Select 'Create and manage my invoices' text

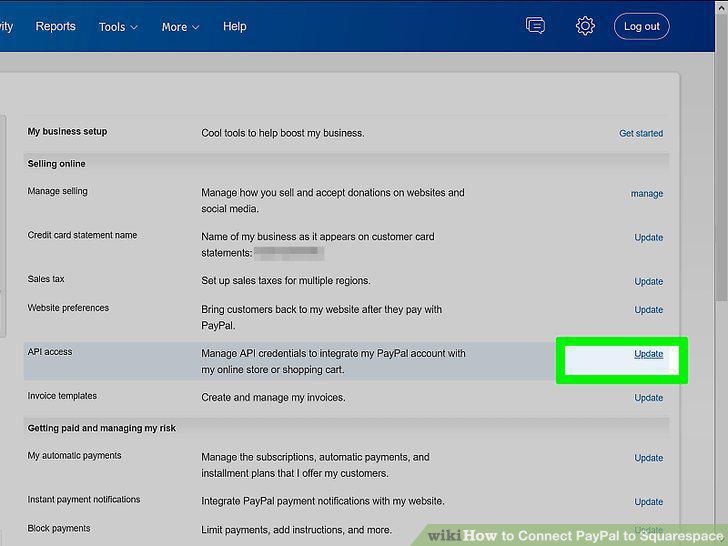pyautogui.click(x=273, y=398)
